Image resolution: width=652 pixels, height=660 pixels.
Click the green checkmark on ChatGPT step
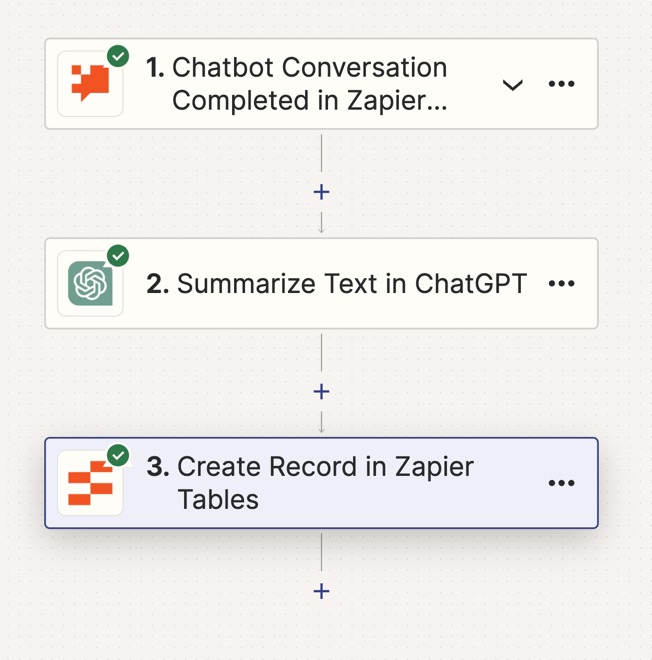(118, 256)
